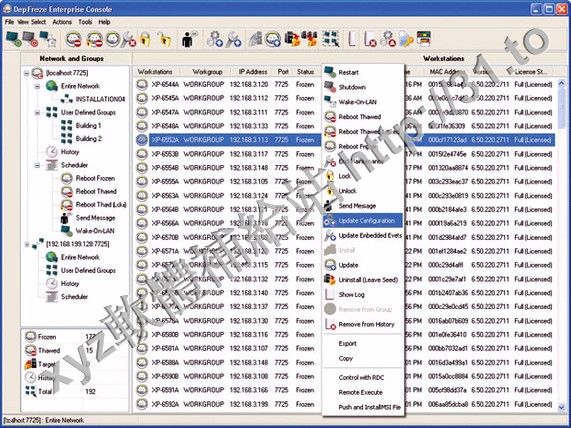Viewport: 571px width, 428px height.
Task: Open the Select menu
Action: (x=38, y=22)
